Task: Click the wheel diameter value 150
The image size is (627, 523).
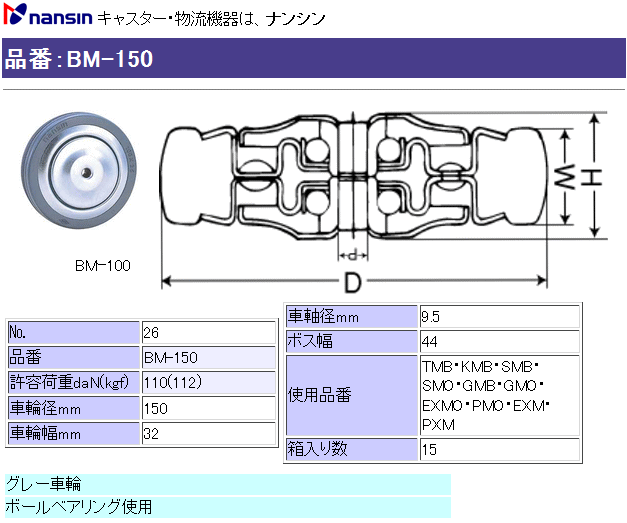Action: (156, 408)
